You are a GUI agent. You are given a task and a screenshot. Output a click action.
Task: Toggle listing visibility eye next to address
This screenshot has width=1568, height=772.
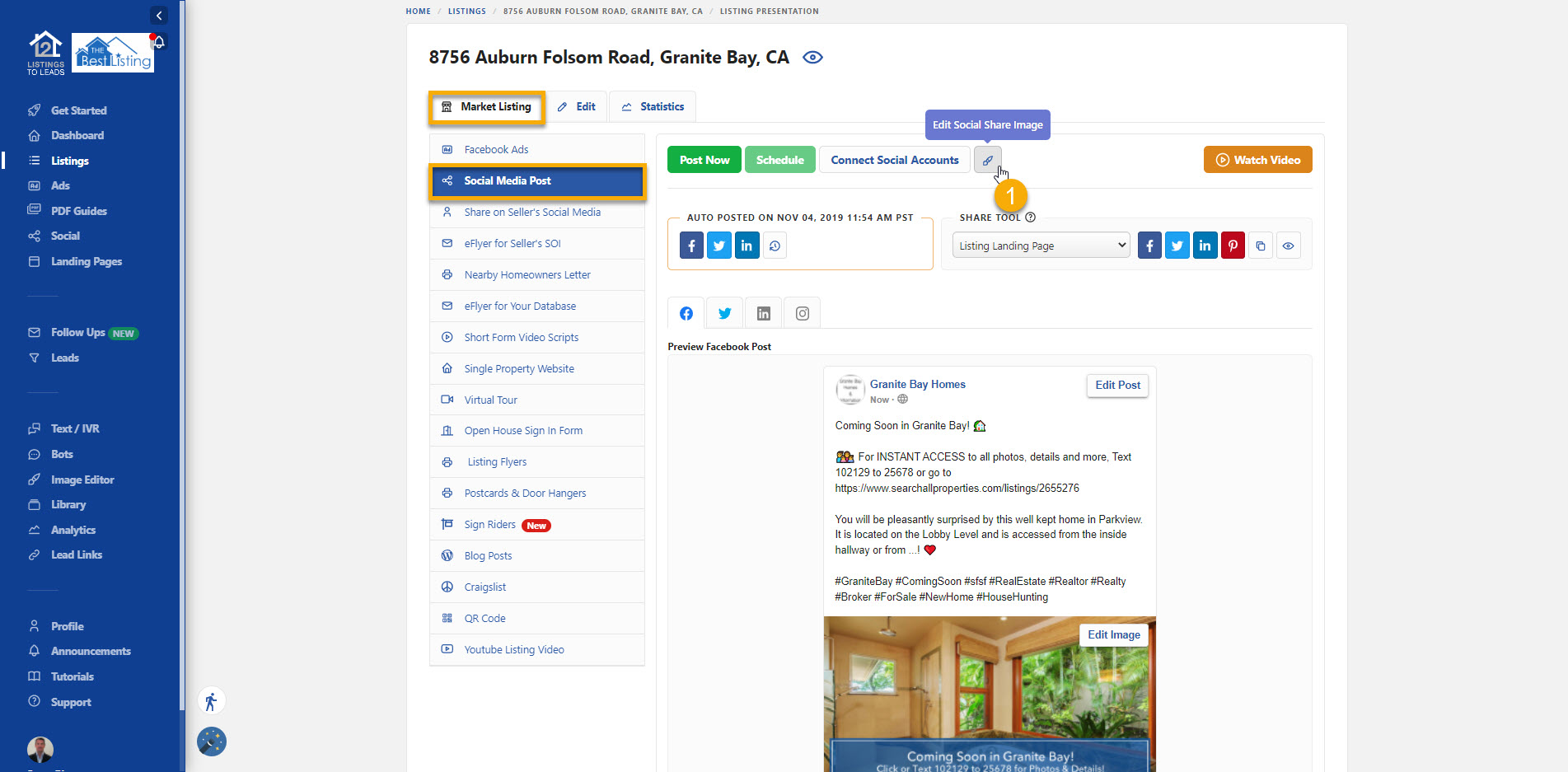point(812,58)
